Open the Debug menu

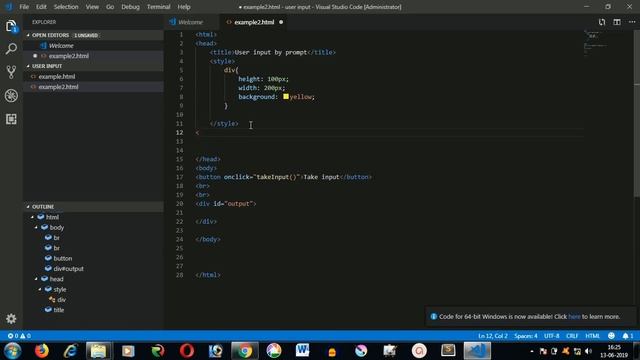tap(130, 7)
